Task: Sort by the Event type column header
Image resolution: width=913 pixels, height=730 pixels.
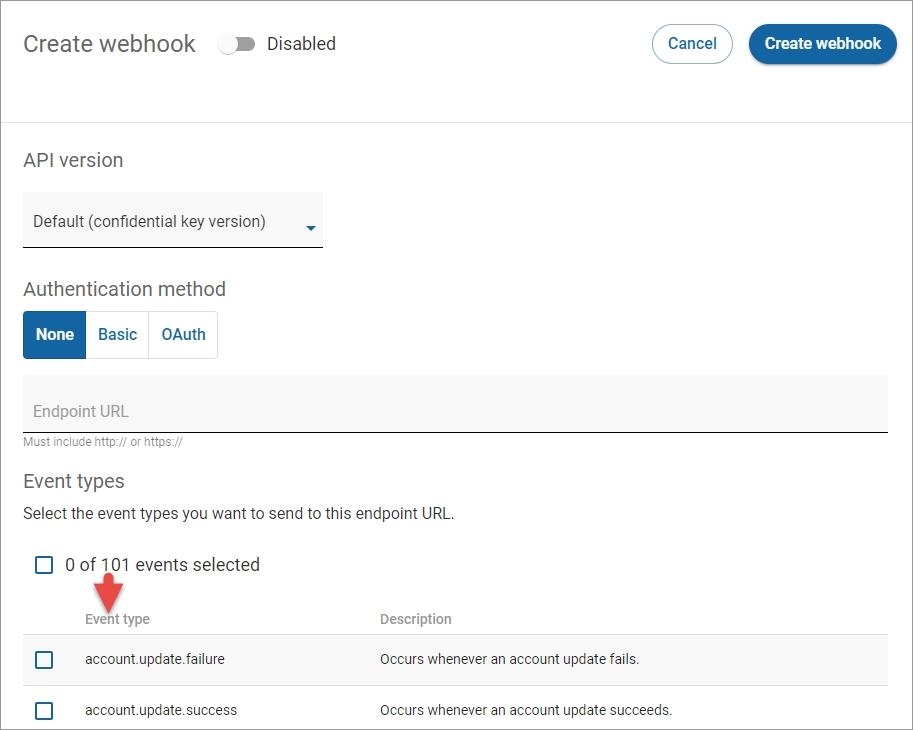Action: click(x=117, y=619)
